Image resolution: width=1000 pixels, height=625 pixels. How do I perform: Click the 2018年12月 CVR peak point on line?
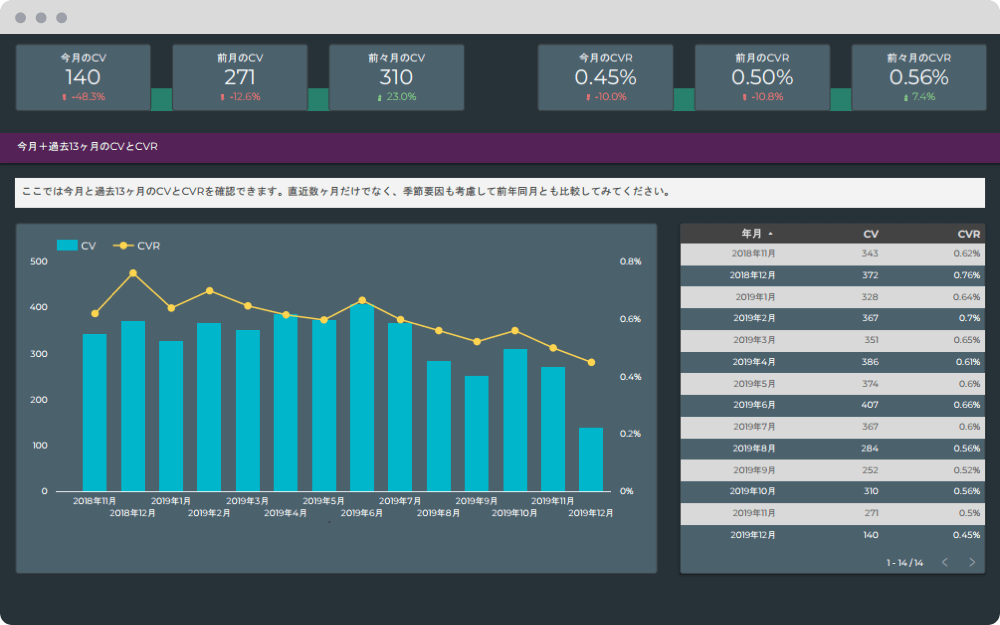[x=133, y=273]
